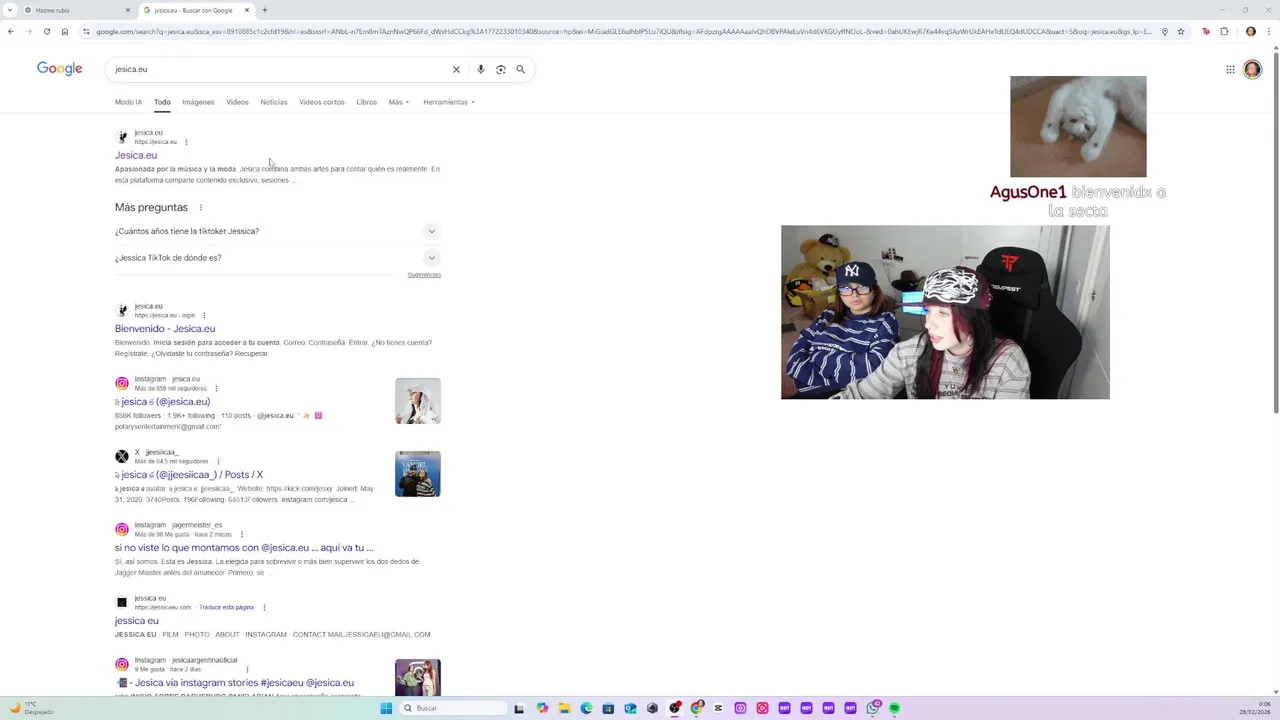The height and width of the screenshot is (720, 1280).
Task: Open Copilot from the taskbar
Action: pos(542,708)
